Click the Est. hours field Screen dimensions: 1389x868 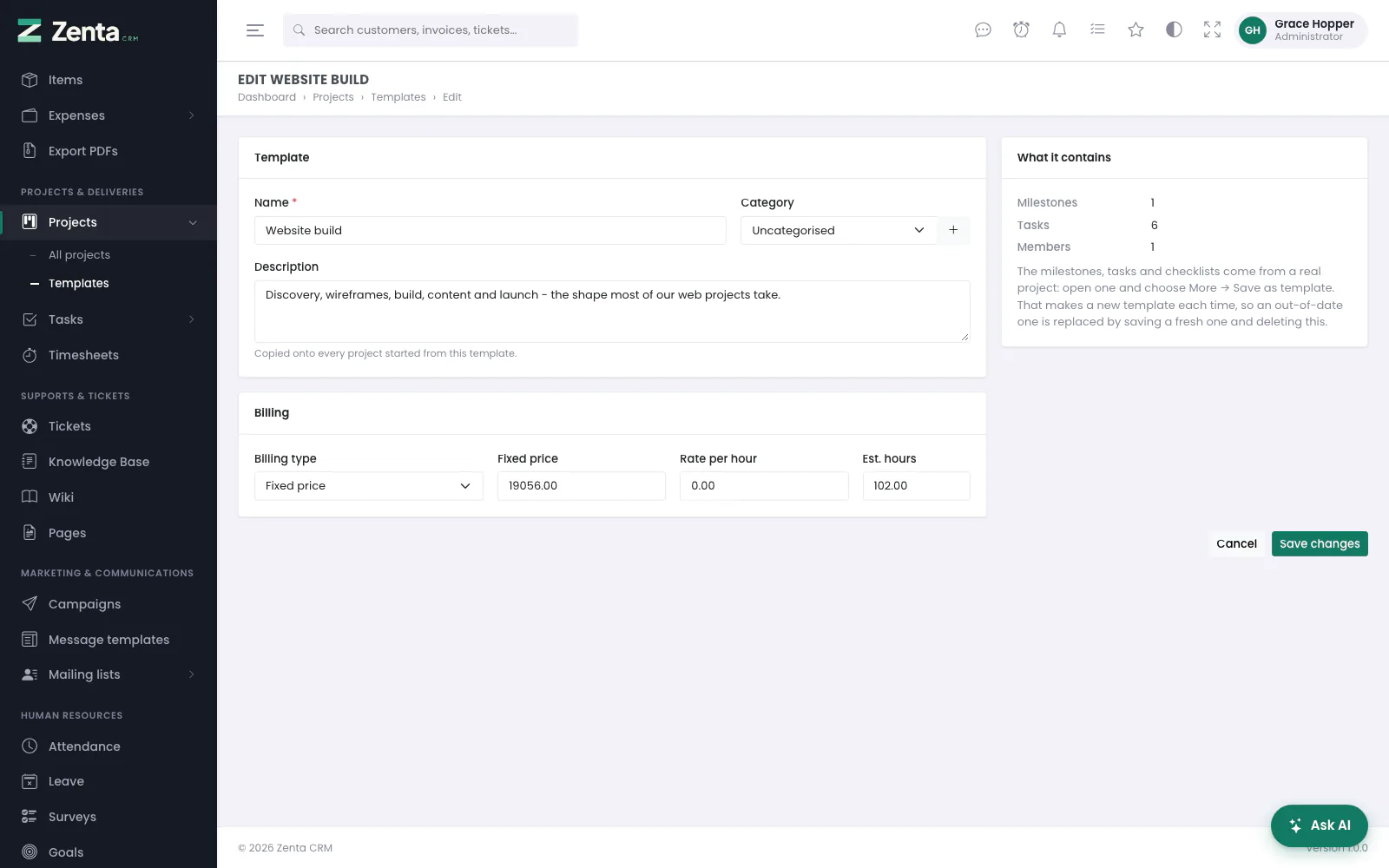(x=916, y=486)
